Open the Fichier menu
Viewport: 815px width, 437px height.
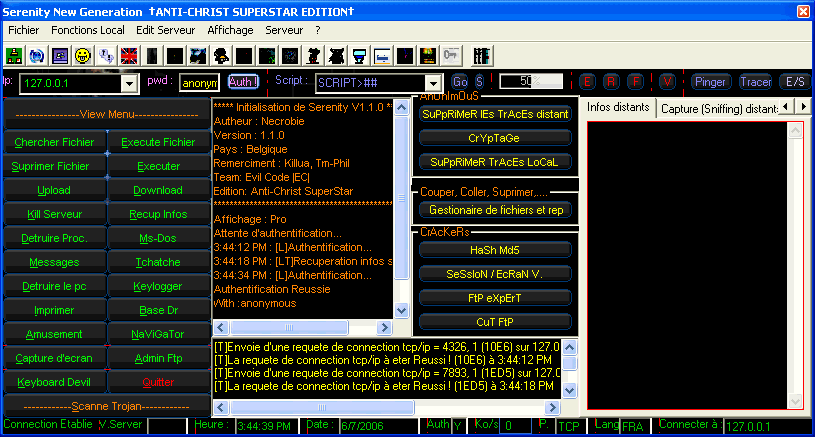coord(23,30)
